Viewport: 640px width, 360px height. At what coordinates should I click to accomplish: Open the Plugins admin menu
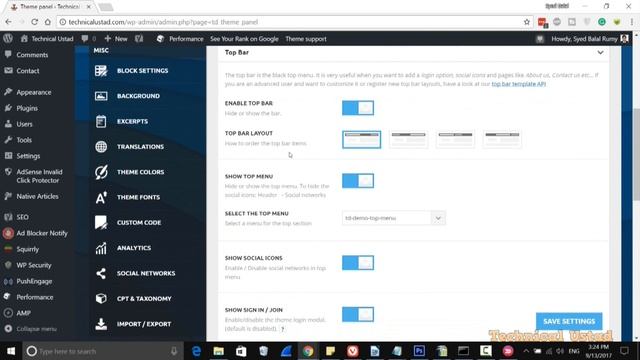27,108
